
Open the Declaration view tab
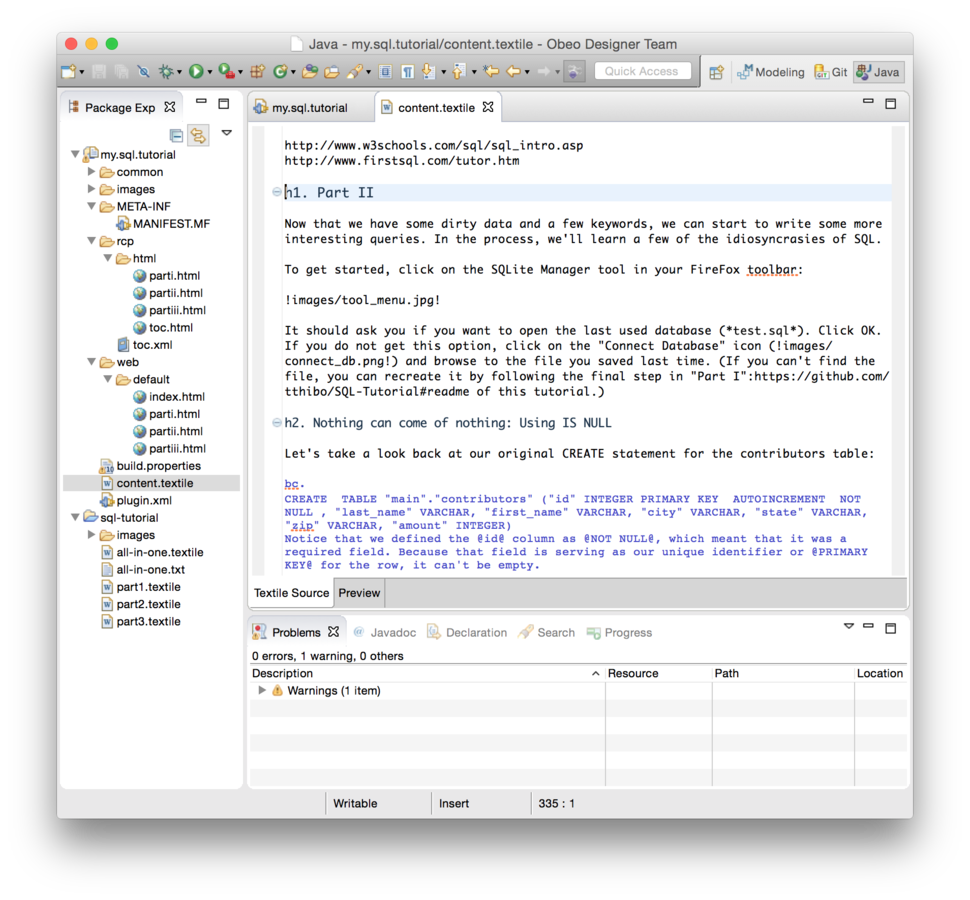tap(468, 632)
